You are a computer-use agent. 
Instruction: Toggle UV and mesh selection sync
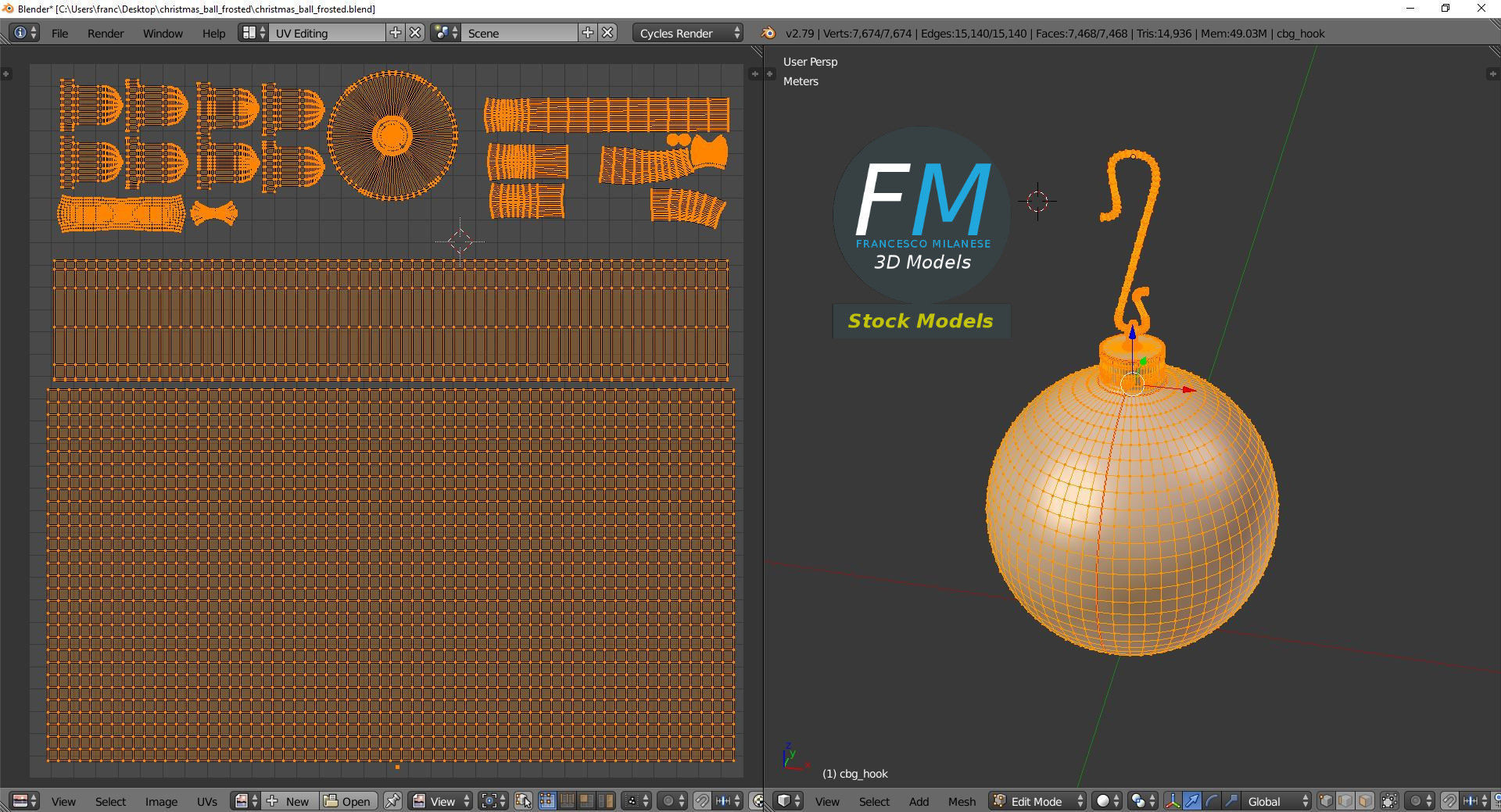(x=523, y=801)
